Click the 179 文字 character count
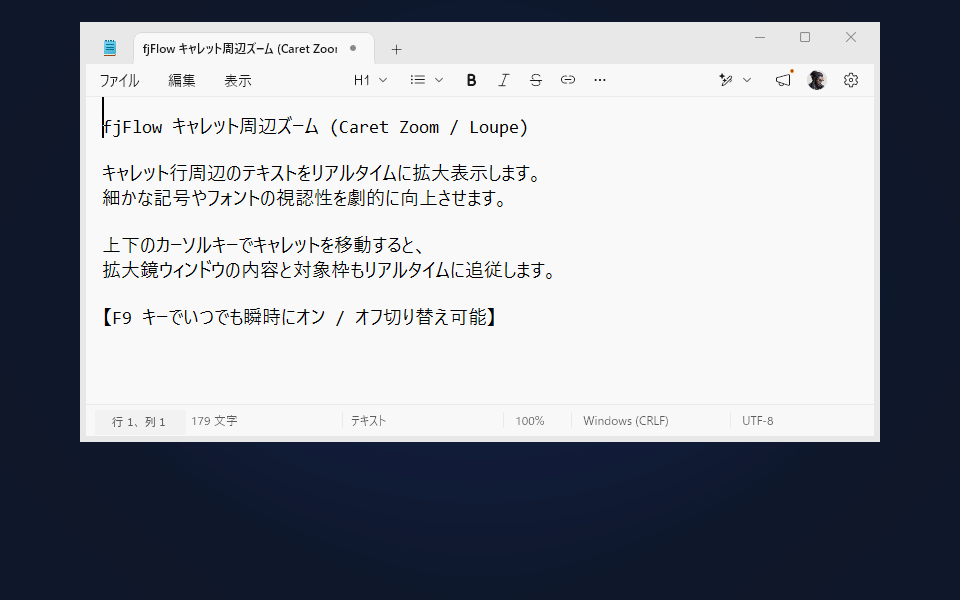The height and width of the screenshot is (600, 960). (x=214, y=421)
